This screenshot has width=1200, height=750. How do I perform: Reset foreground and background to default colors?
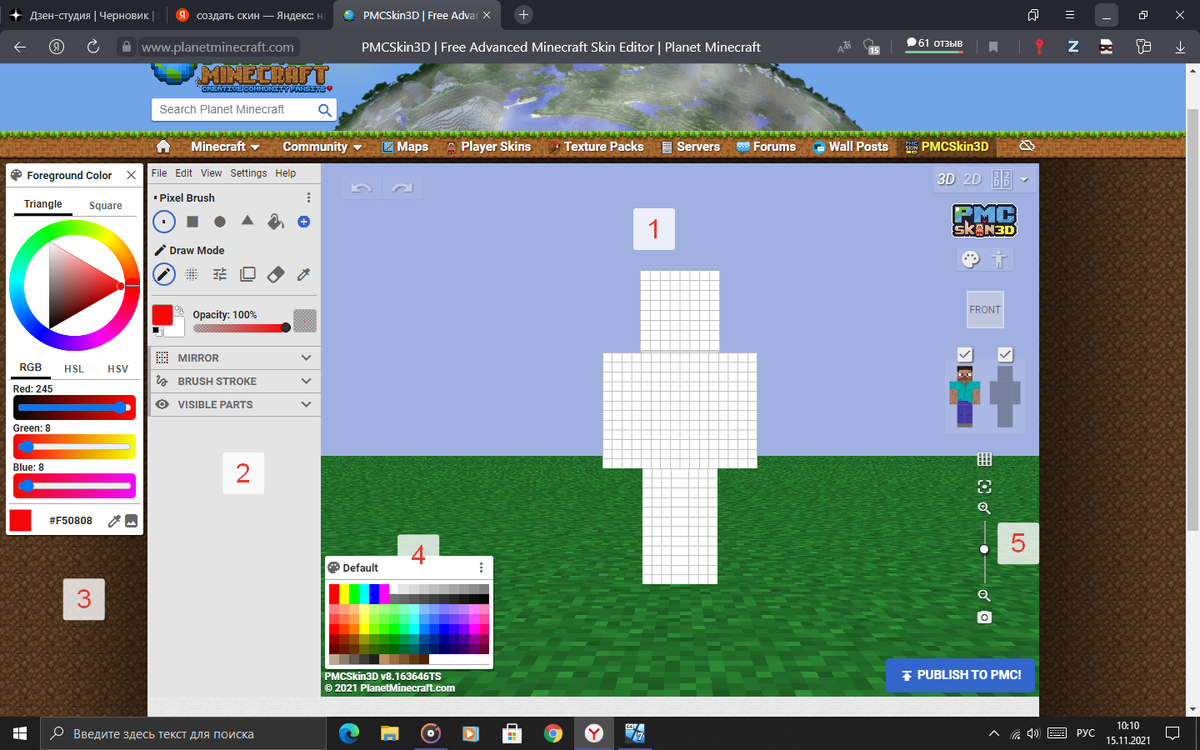point(157,331)
